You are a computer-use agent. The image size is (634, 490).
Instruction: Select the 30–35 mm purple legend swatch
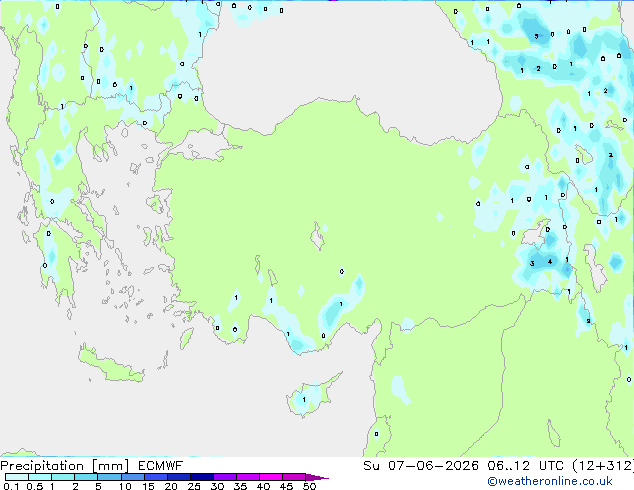tap(225, 477)
